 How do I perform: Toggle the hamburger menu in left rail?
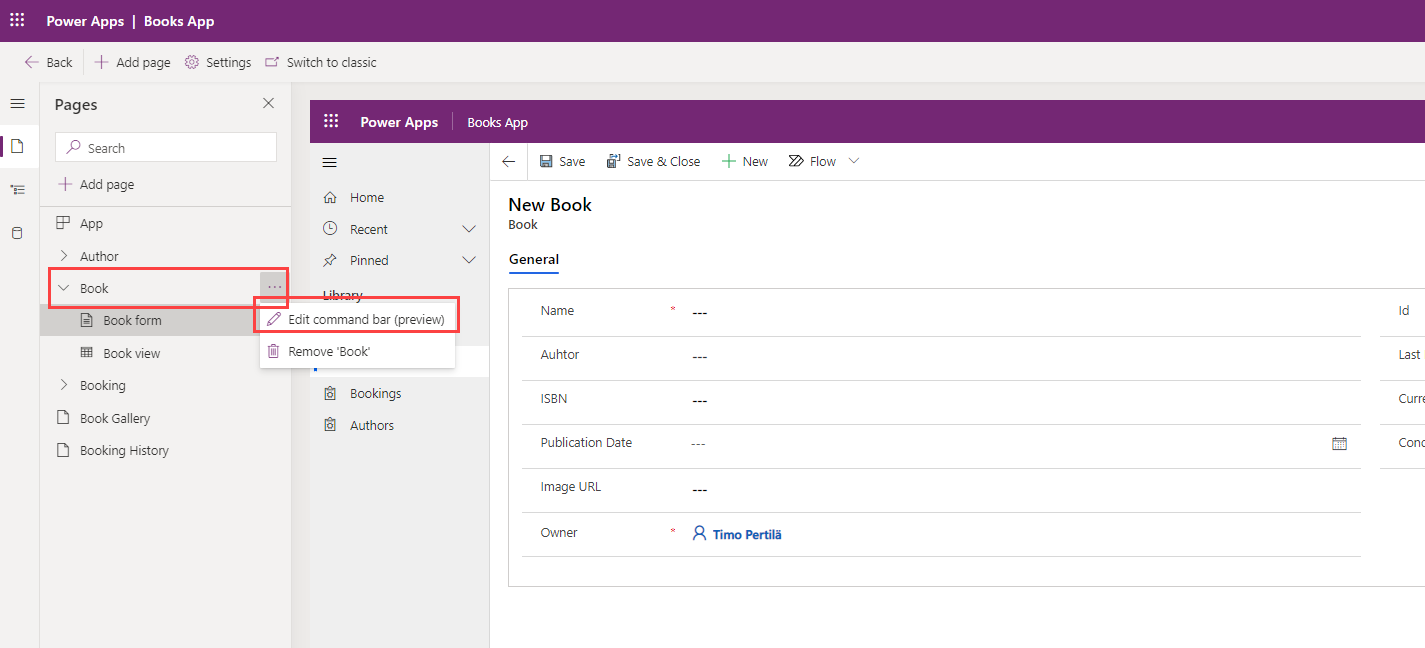pyautogui.click(x=17, y=104)
